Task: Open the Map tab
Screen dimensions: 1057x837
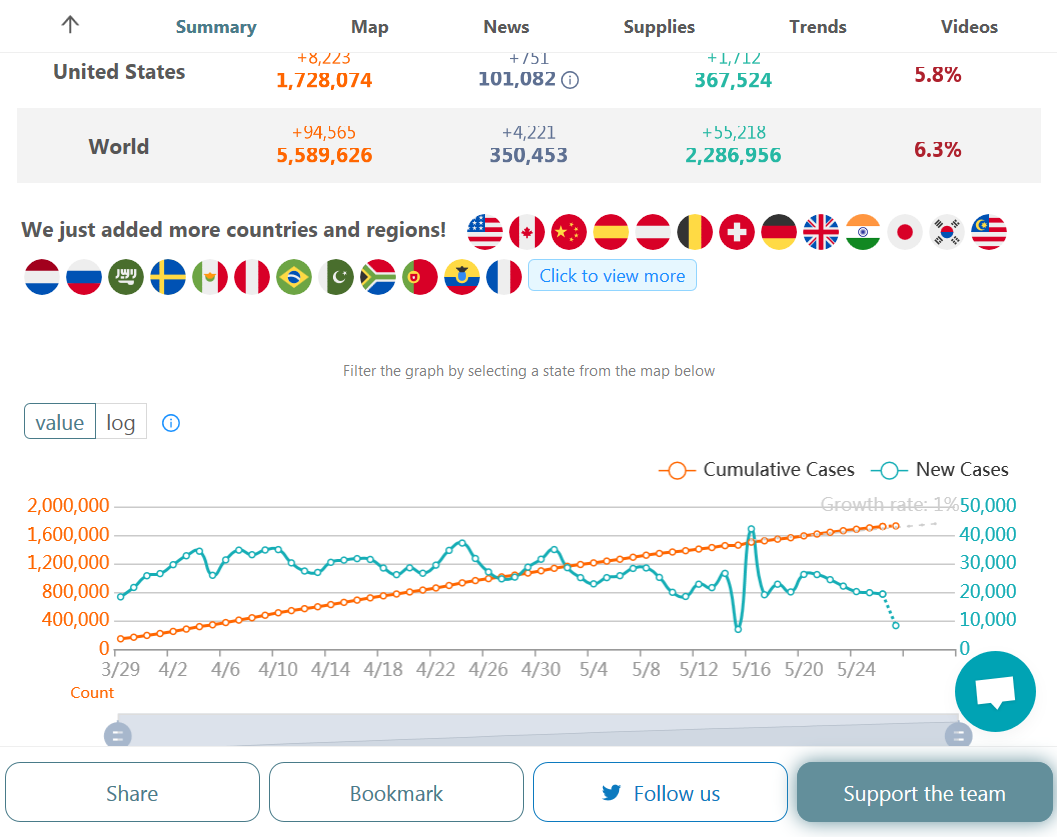Action: coord(370,27)
